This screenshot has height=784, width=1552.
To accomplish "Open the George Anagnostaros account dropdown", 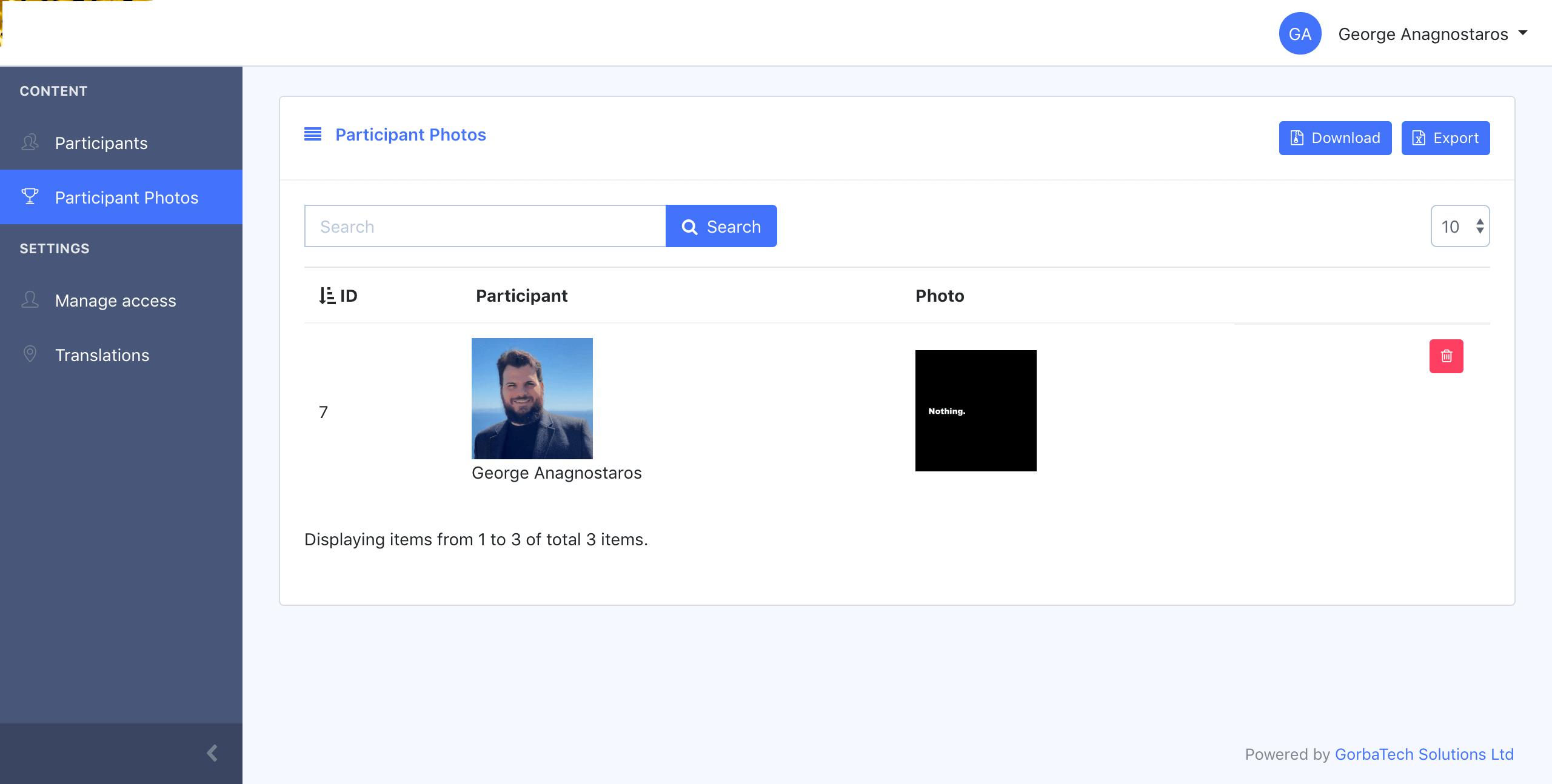I will [x=1432, y=34].
